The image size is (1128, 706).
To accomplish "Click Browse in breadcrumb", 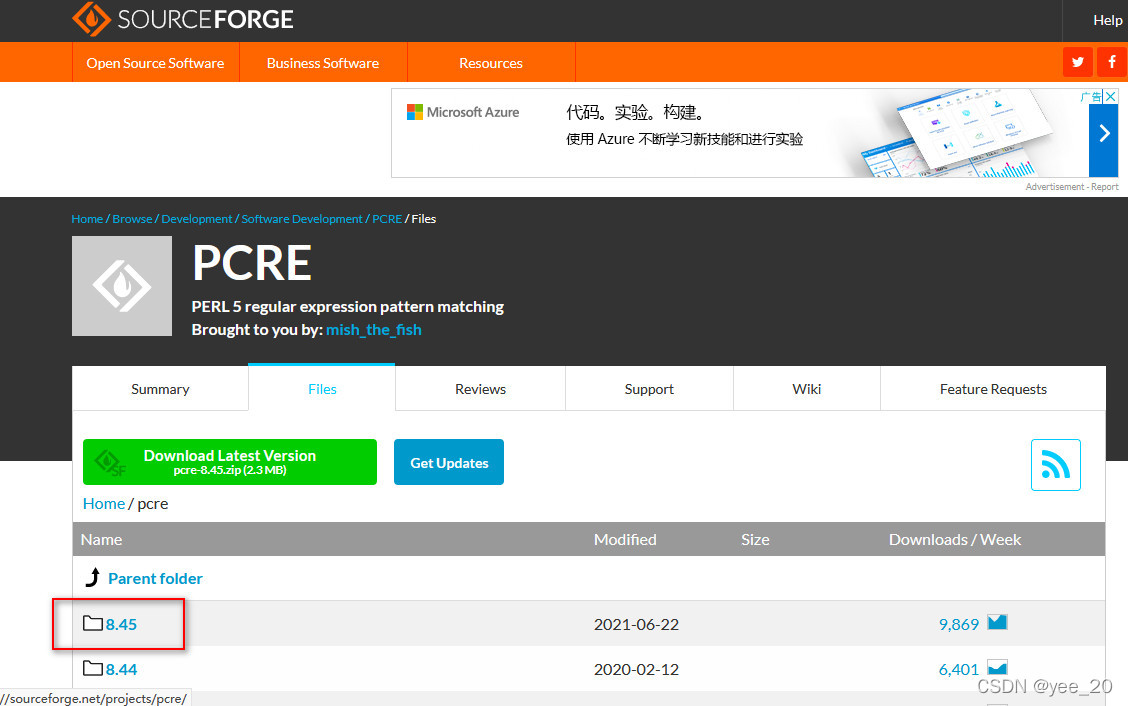I will point(132,219).
